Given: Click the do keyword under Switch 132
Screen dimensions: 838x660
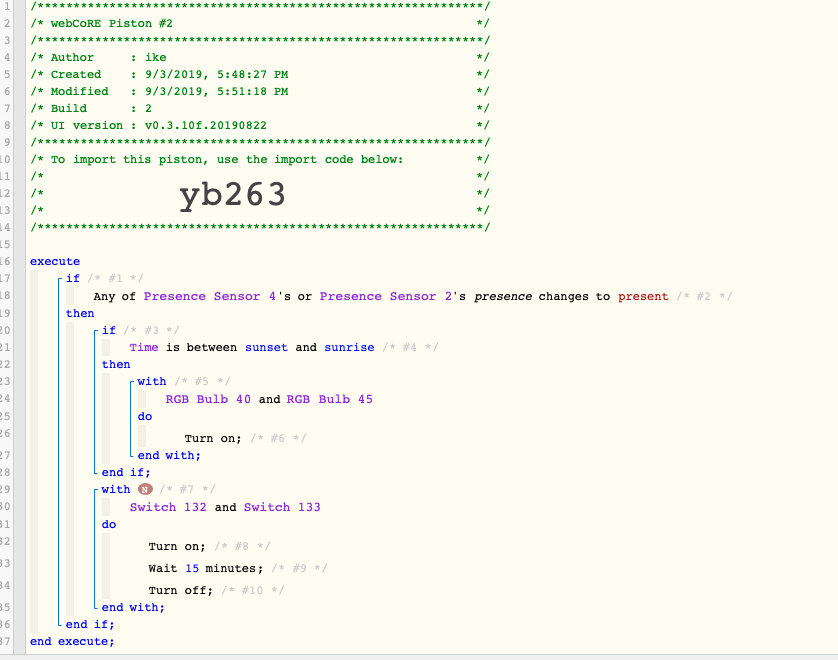Looking at the screenshot, I should 108,524.
